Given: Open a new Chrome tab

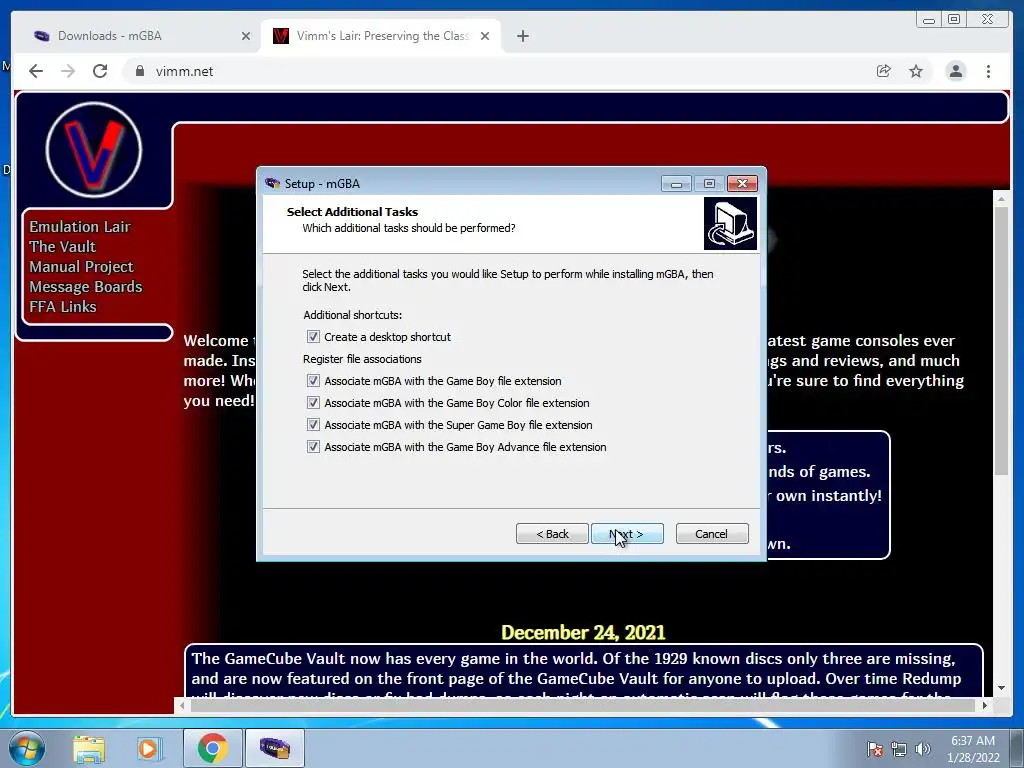Looking at the screenshot, I should pyautogui.click(x=522, y=36).
